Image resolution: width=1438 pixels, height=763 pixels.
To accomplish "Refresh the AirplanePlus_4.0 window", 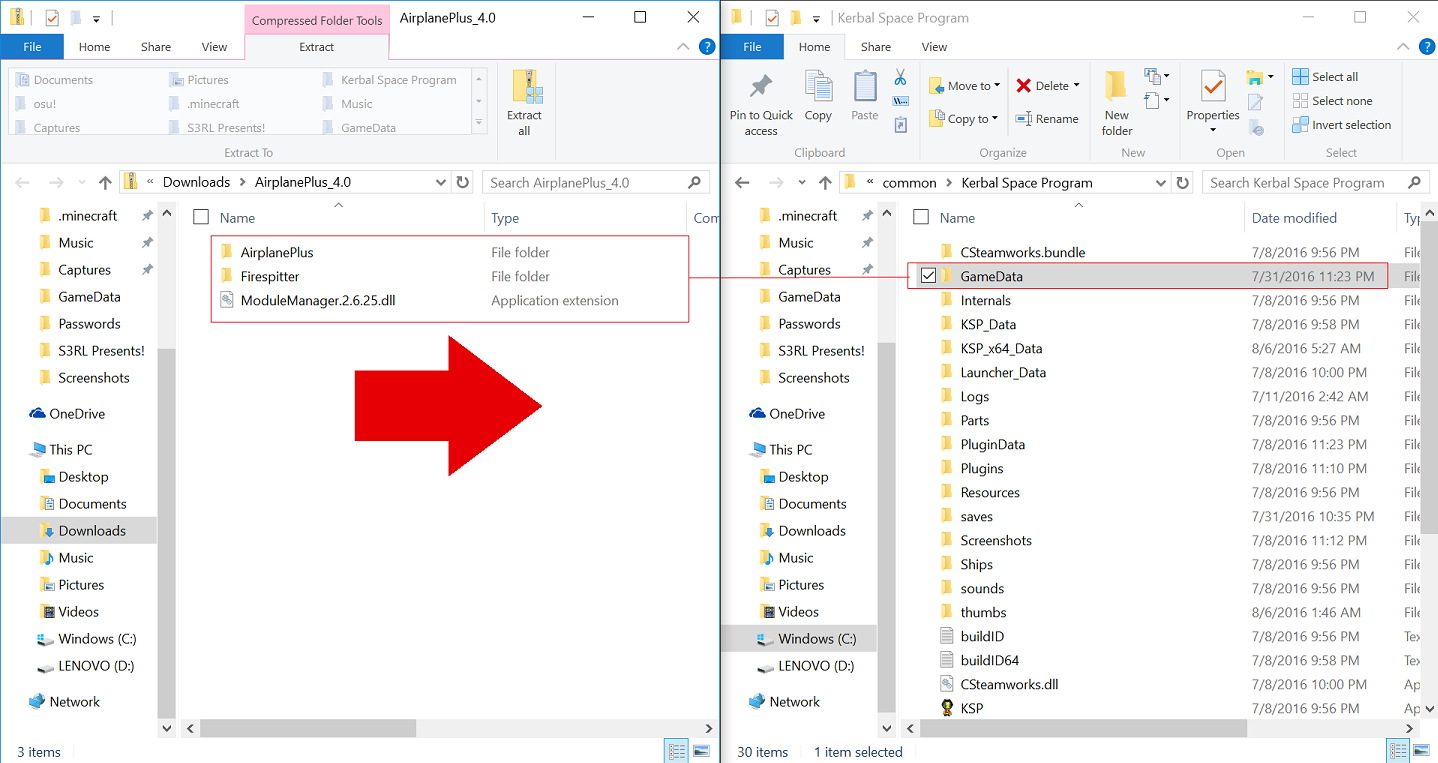I will point(462,182).
